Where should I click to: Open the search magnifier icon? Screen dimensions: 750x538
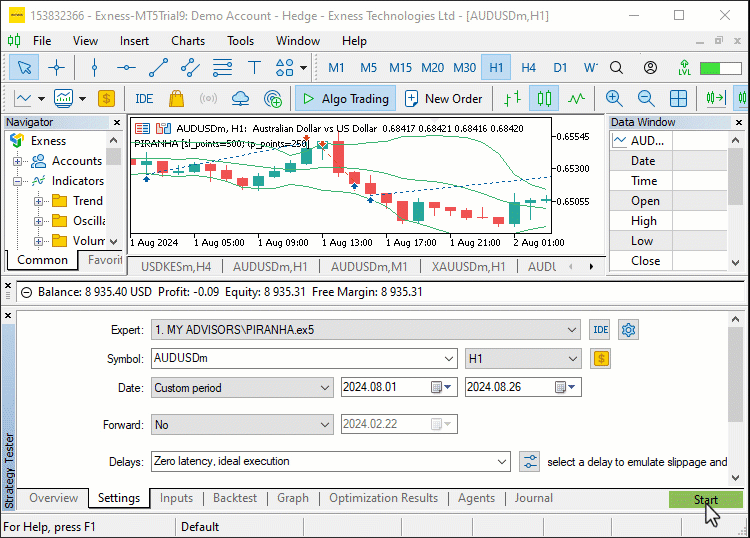coord(617,67)
